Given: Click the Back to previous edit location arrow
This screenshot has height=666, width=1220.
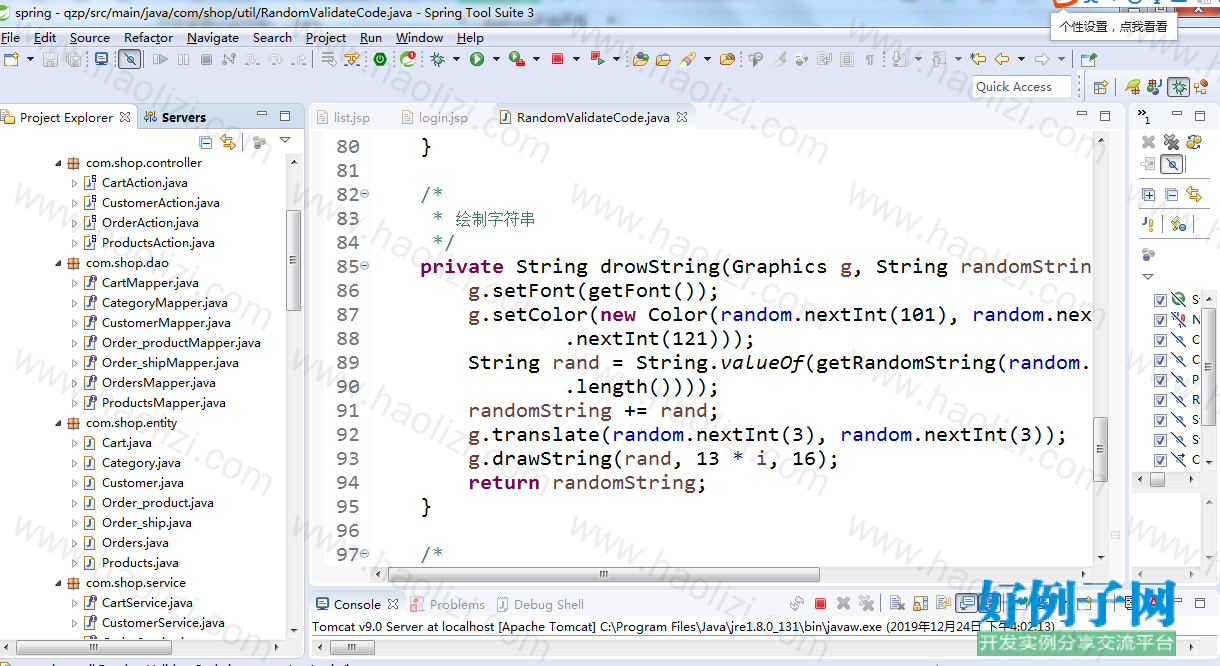Looking at the screenshot, I should click(x=978, y=59).
